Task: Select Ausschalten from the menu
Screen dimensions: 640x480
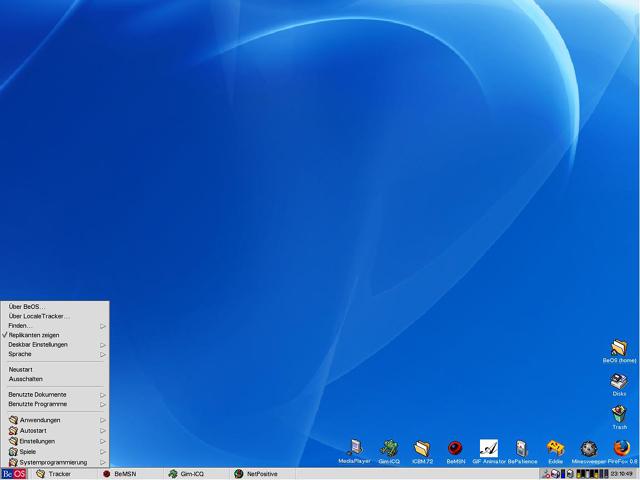Action: 55,379
